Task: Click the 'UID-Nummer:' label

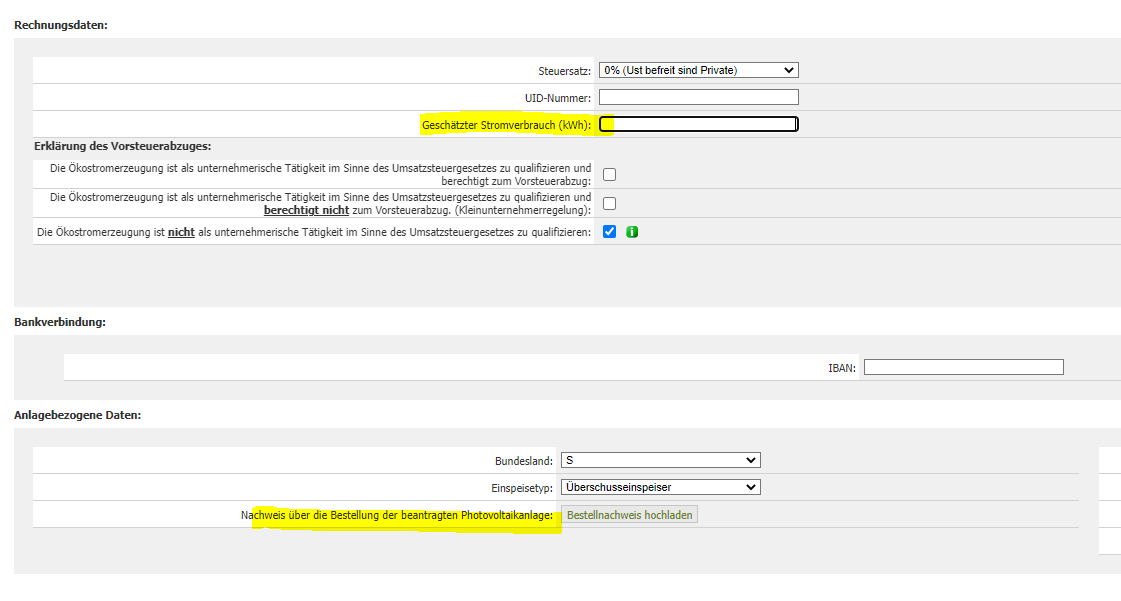Action: (x=558, y=99)
